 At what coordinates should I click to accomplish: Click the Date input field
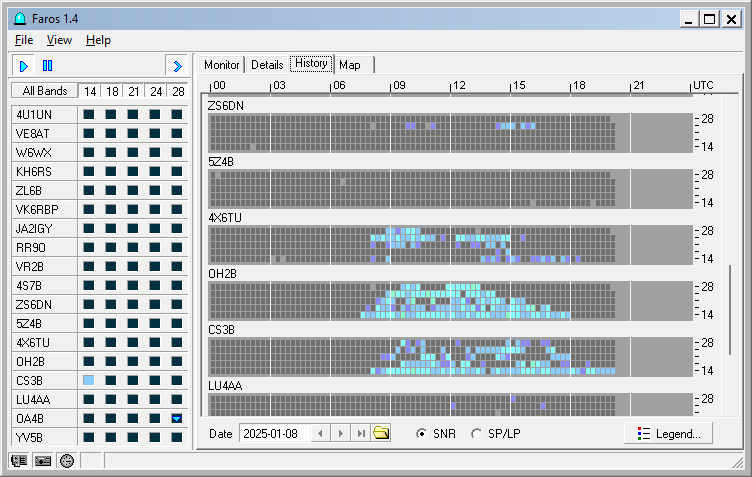click(274, 433)
